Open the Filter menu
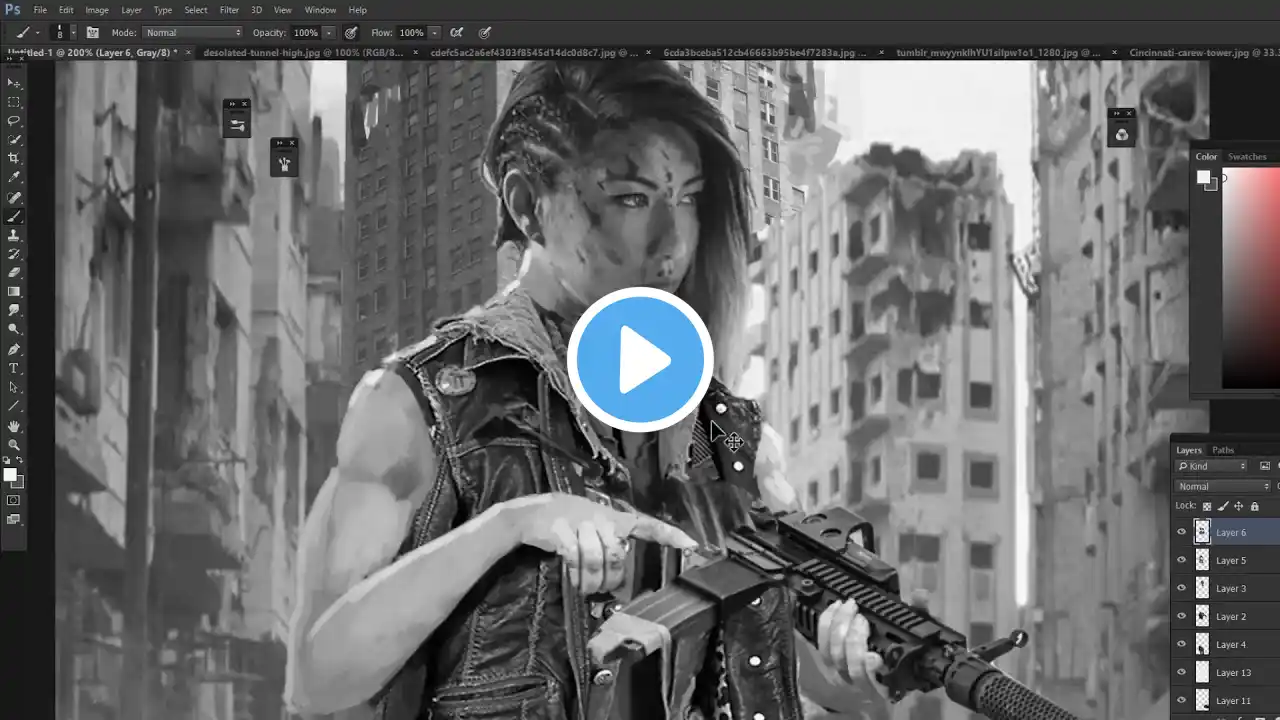The width and height of the screenshot is (1280, 720). 229,10
